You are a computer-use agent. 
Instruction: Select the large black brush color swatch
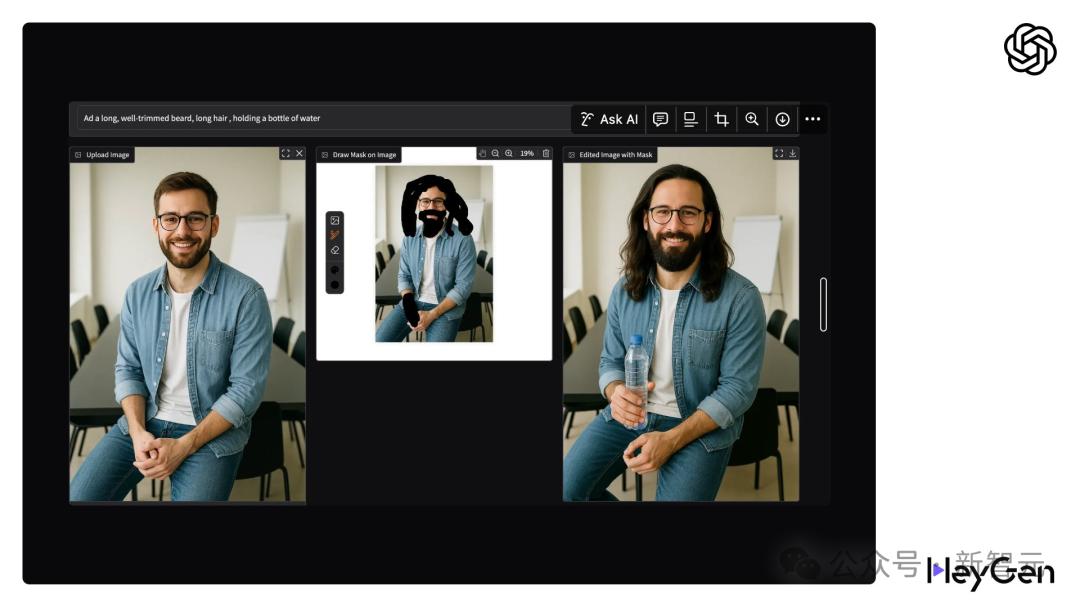333,285
